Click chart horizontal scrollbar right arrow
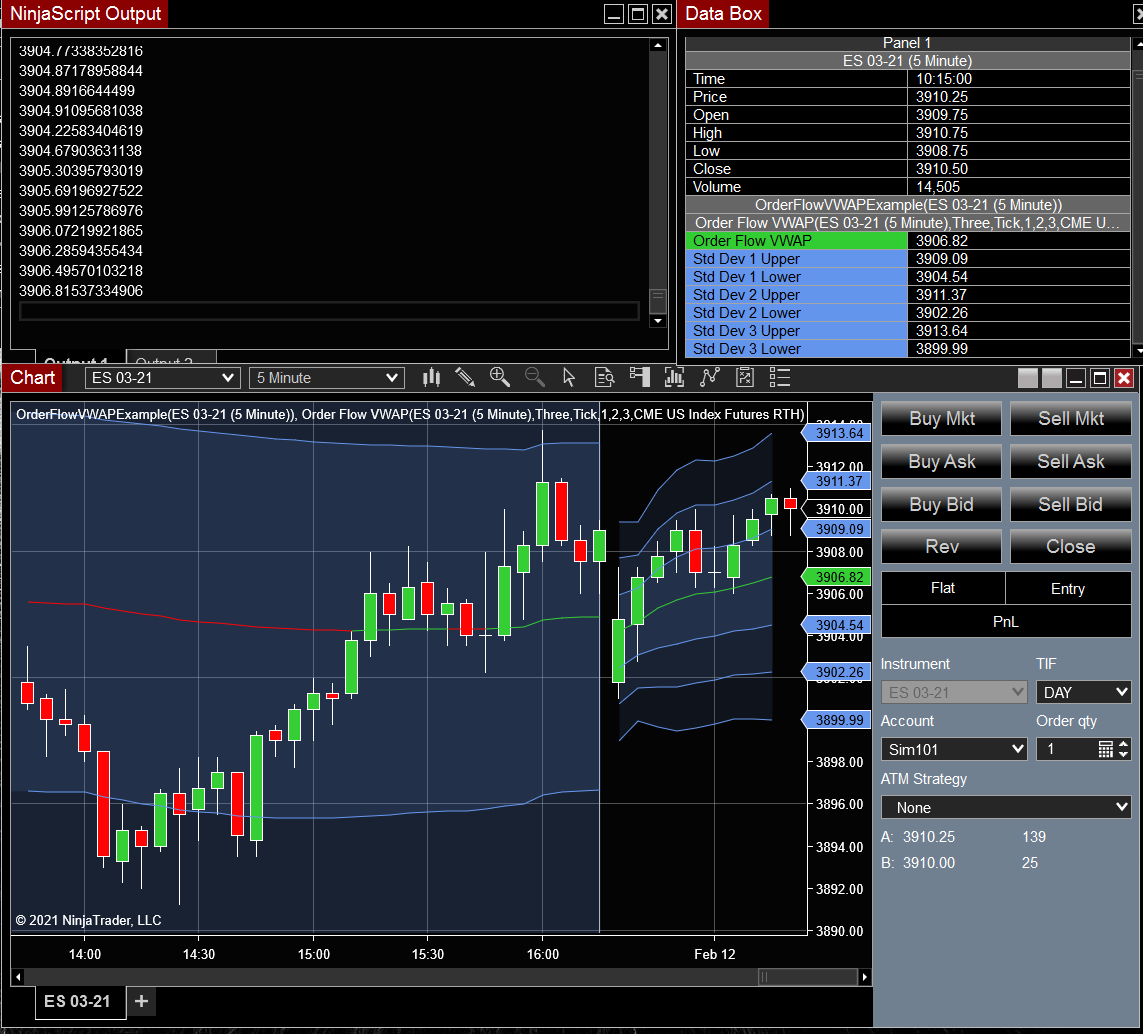This screenshot has width=1143, height=1034. 865,976
